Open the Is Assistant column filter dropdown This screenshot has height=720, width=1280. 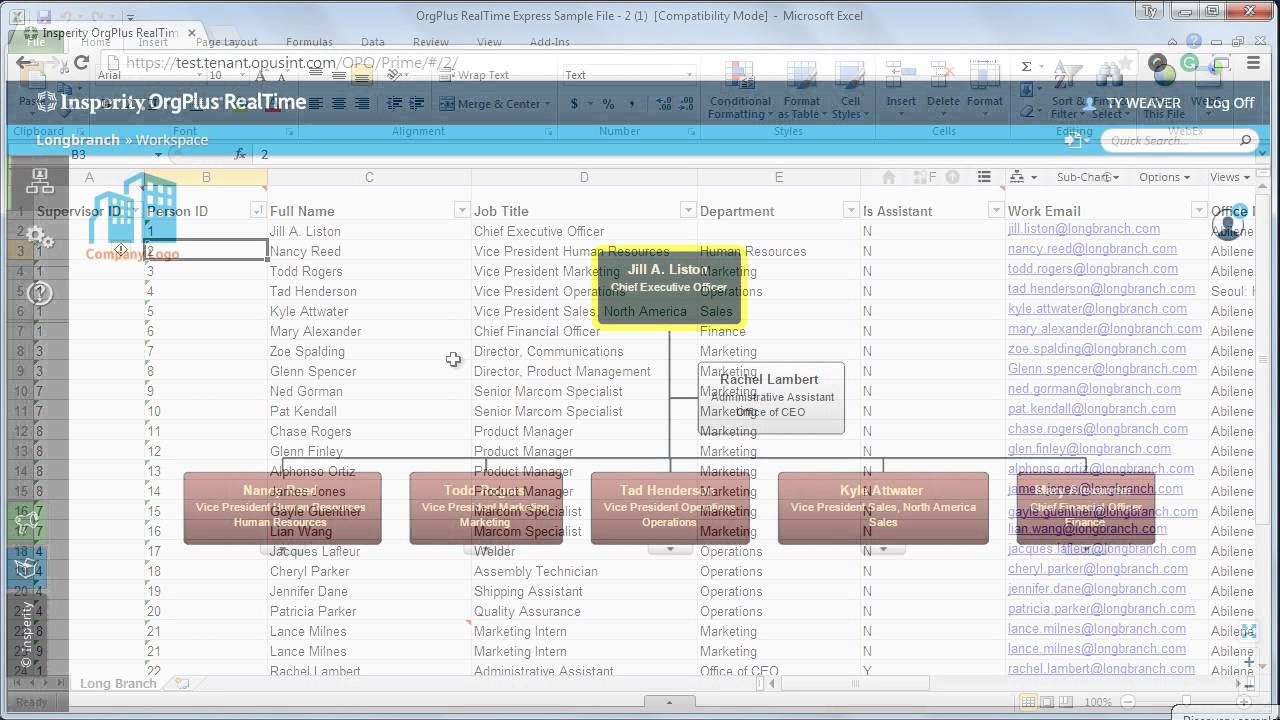[x=996, y=210]
